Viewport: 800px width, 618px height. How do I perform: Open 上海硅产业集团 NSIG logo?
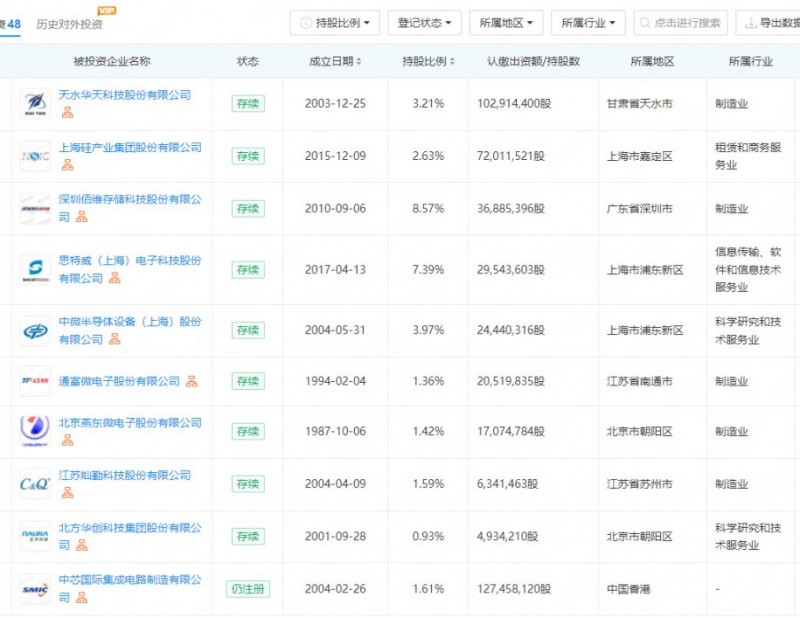coord(35,156)
